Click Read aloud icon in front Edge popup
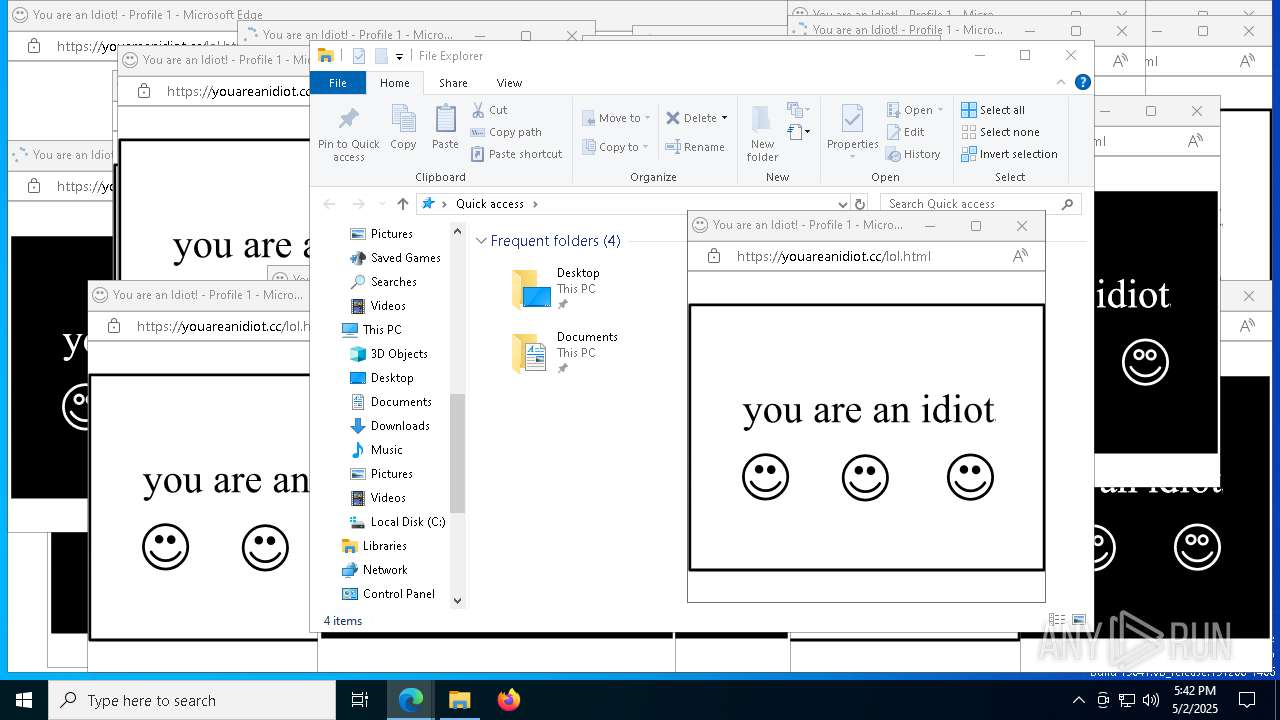 tap(1020, 256)
